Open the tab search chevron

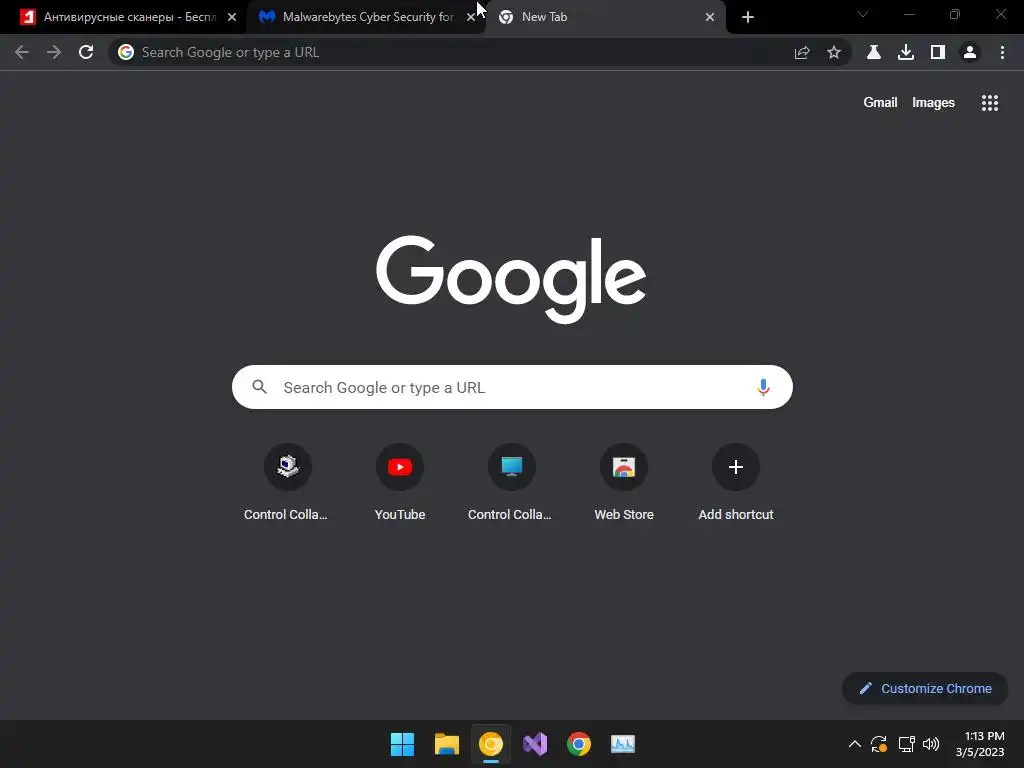tap(863, 14)
